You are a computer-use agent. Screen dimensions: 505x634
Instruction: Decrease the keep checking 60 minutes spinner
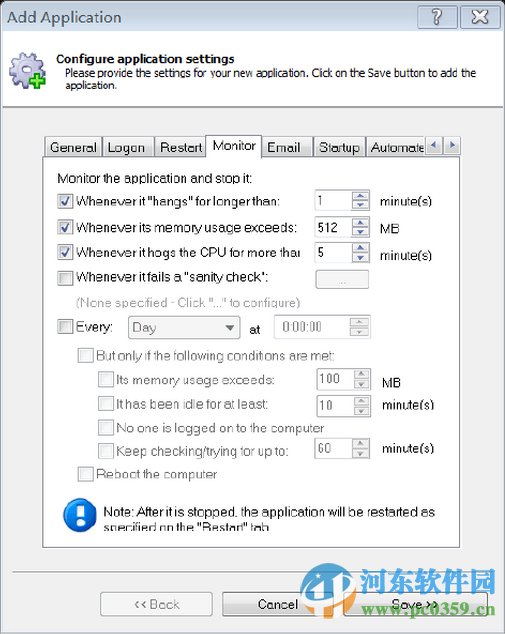click(x=360, y=453)
